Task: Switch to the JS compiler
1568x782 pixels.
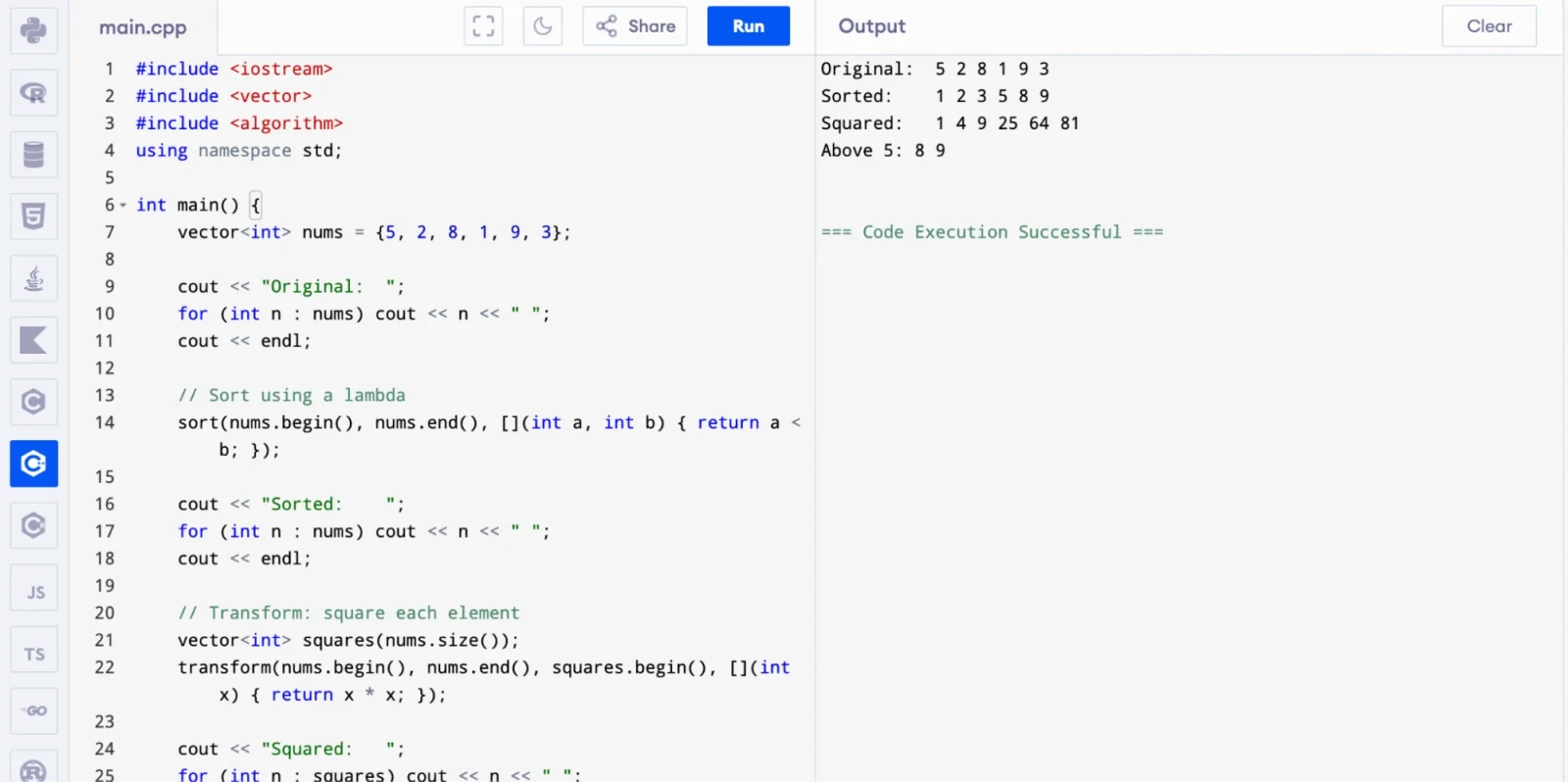Action: point(33,588)
